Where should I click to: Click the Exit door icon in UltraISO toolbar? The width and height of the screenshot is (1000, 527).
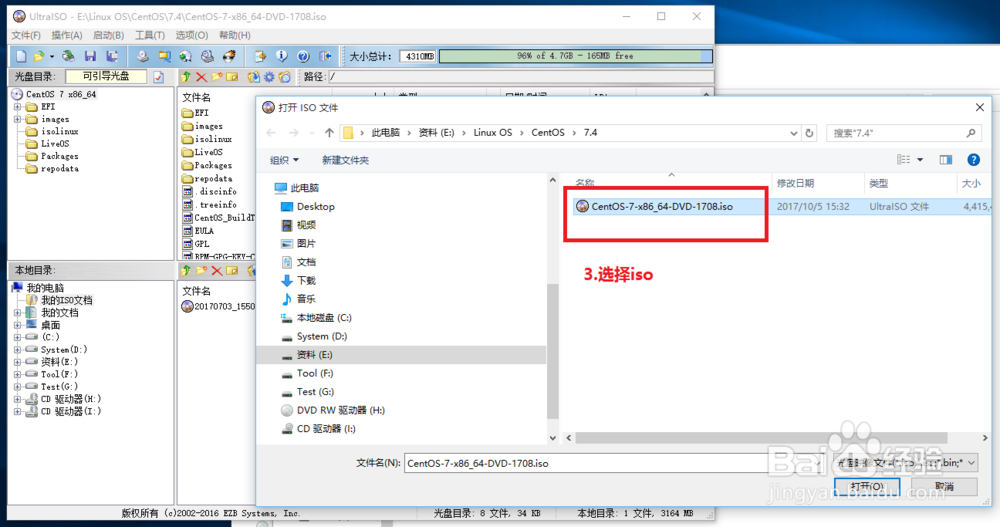(325, 56)
